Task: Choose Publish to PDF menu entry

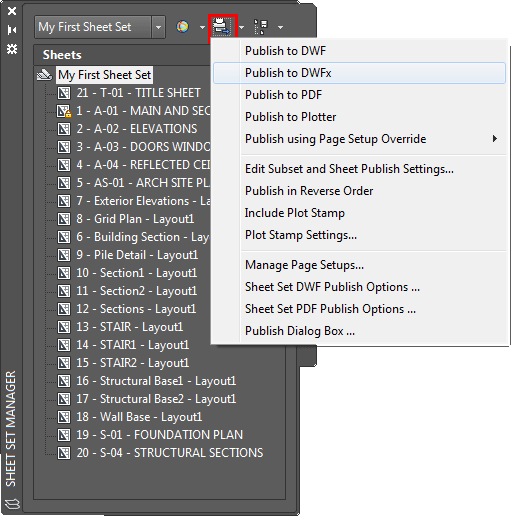Action: point(284,95)
